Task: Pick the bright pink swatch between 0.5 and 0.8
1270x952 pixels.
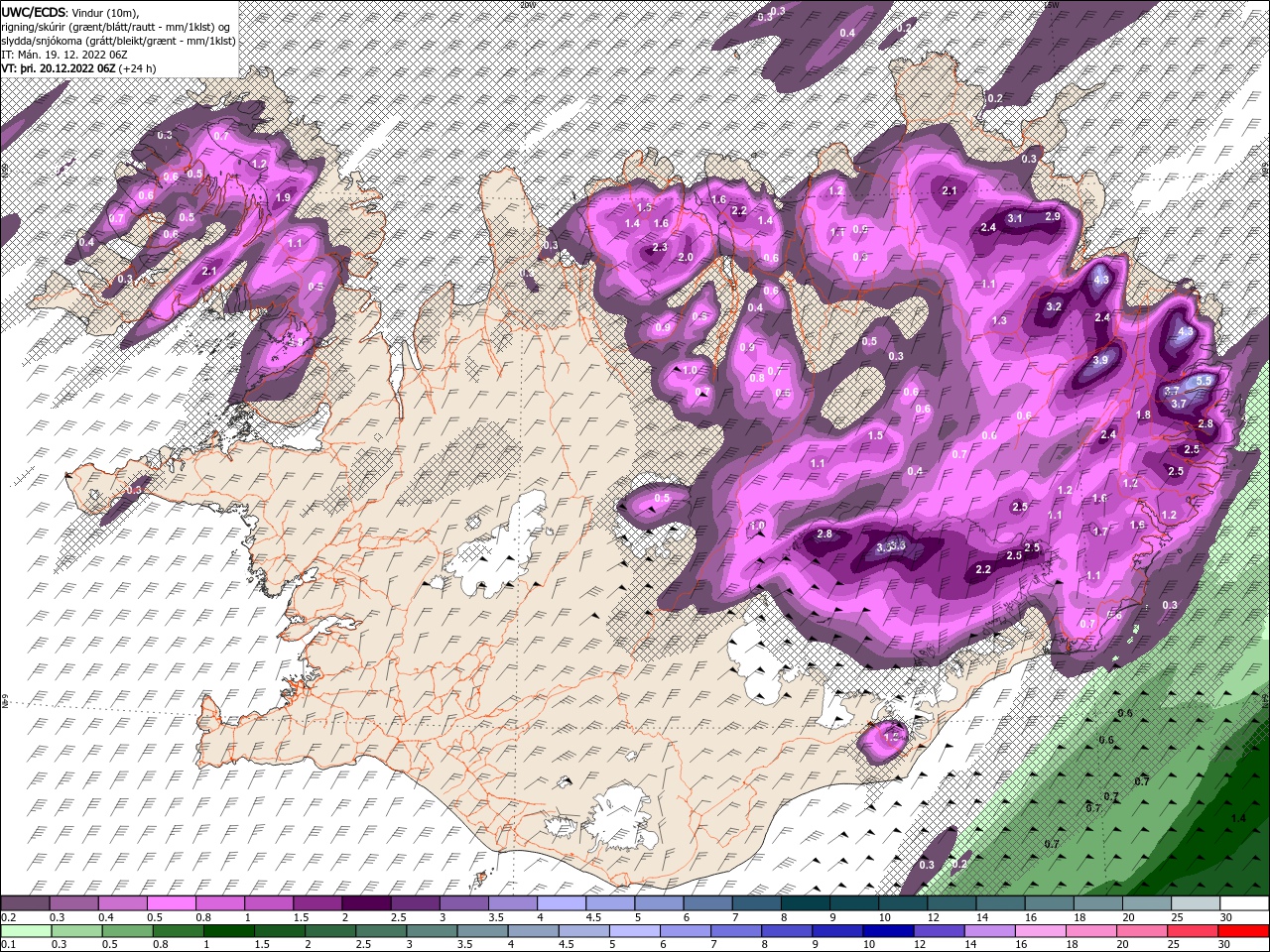Action: 171,903
